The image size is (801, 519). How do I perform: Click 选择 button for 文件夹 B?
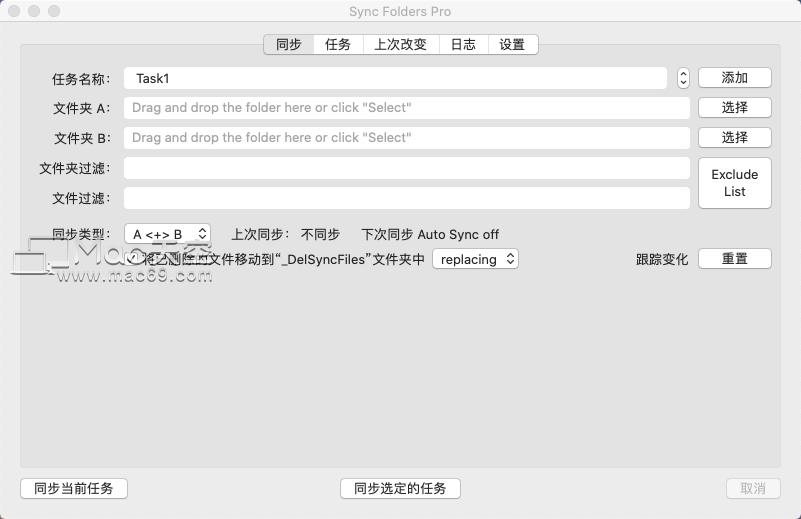tap(735, 137)
